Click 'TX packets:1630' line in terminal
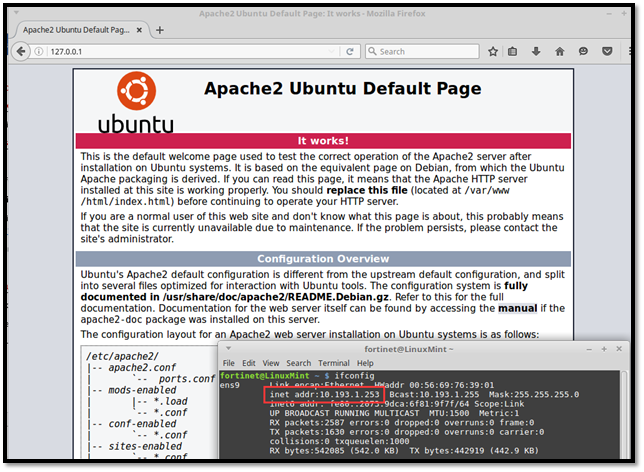Screen dimensions: 644x472 click(x=407, y=432)
